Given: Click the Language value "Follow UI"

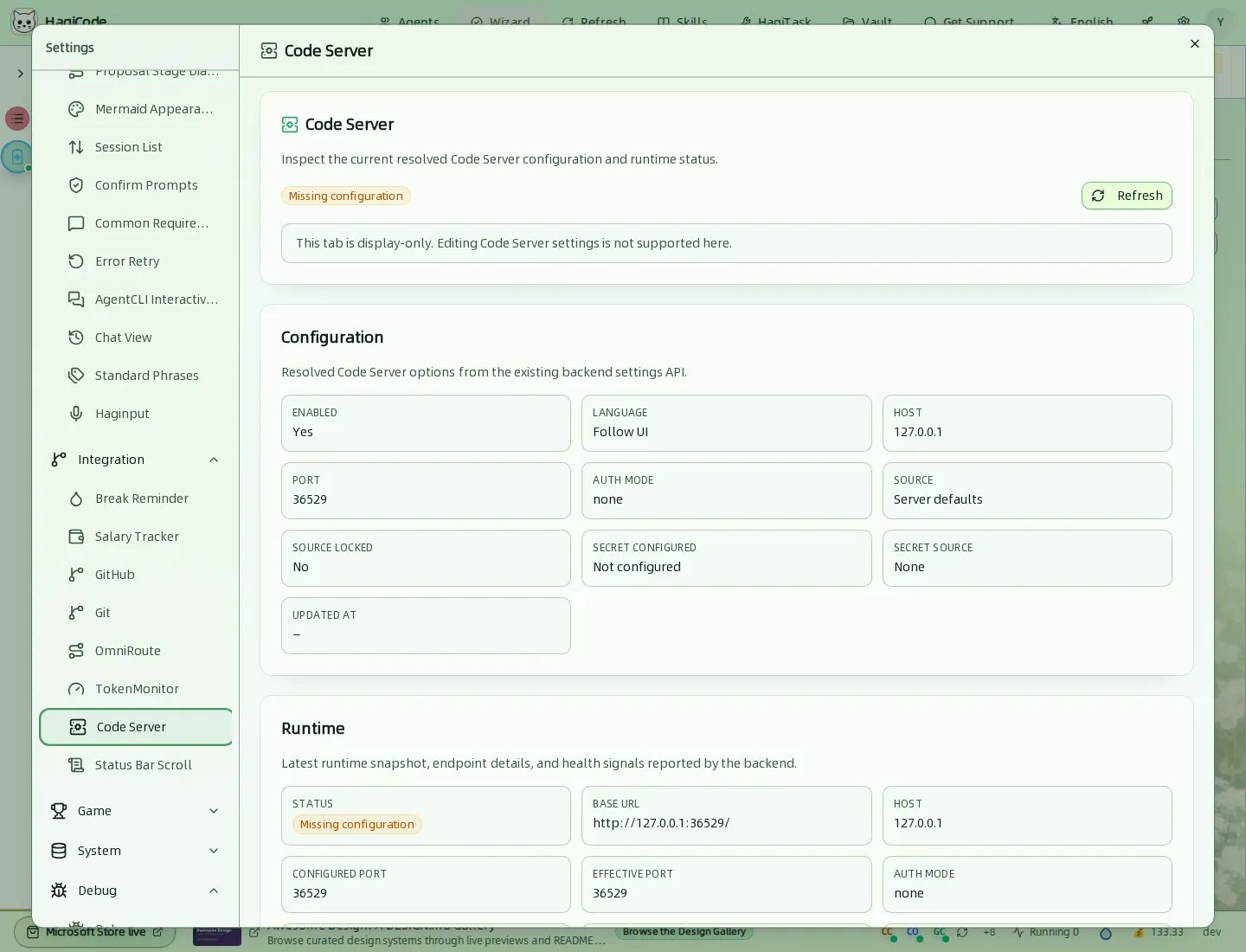Looking at the screenshot, I should click(620, 432).
